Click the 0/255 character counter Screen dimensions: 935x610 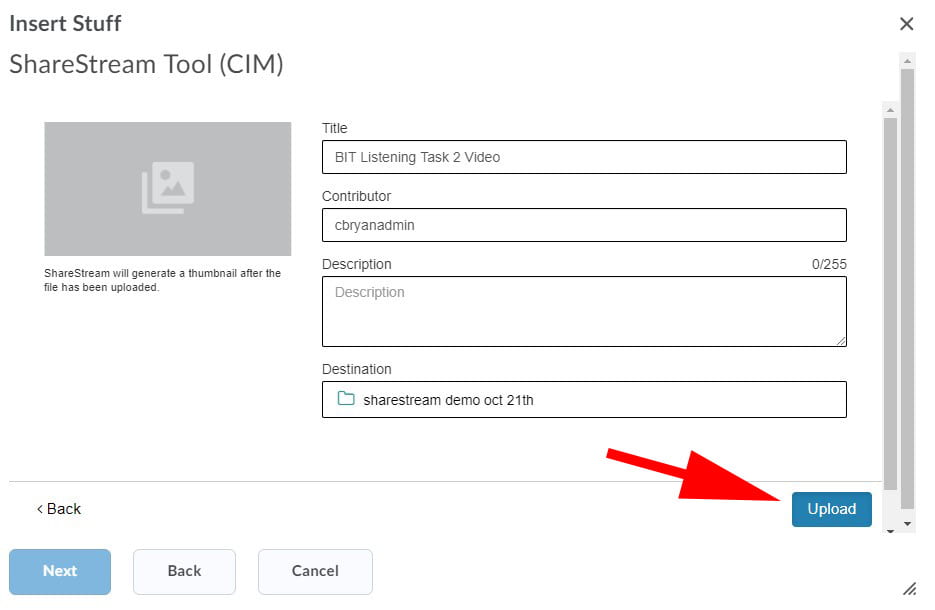(x=829, y=264)
